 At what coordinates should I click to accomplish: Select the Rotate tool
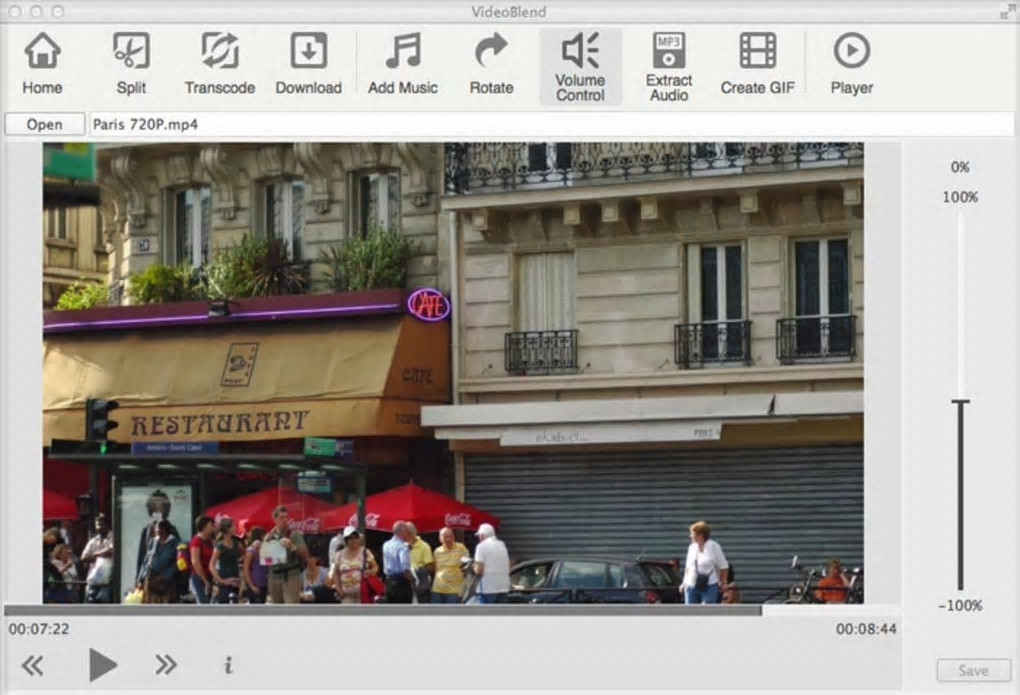[x=491, y=64]
